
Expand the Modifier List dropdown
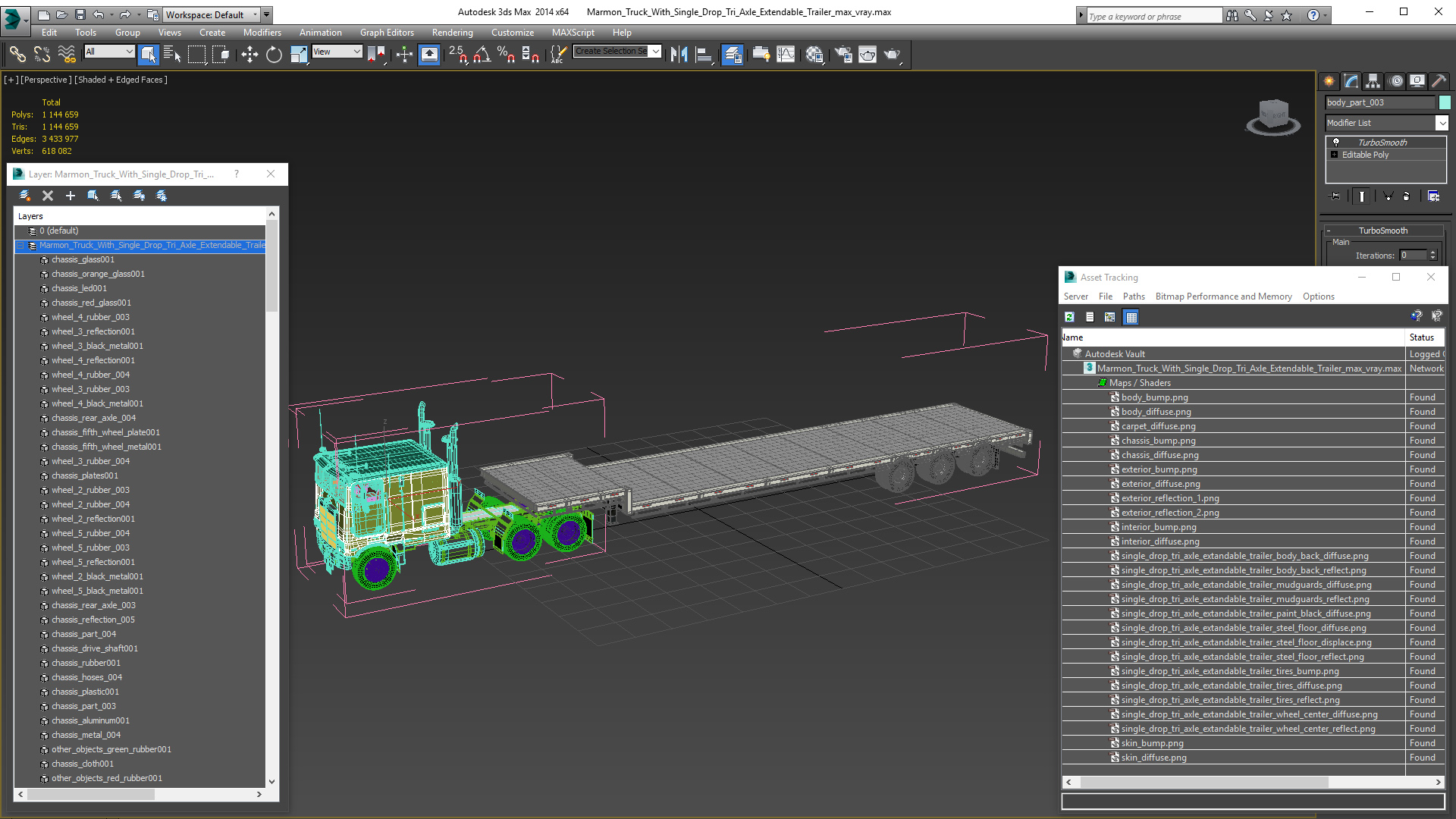click(x=1442, y=123)
